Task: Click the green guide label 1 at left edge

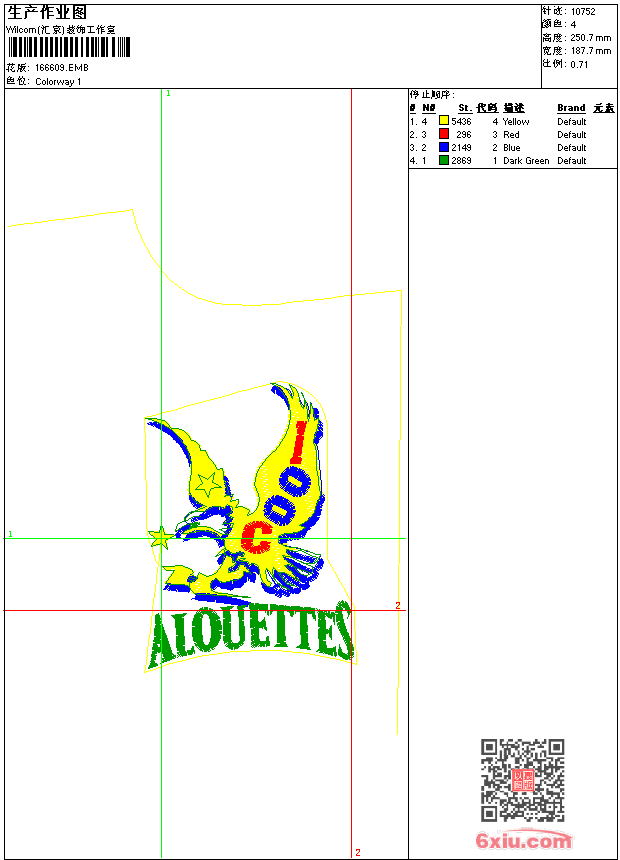Action: coord(10,534)
